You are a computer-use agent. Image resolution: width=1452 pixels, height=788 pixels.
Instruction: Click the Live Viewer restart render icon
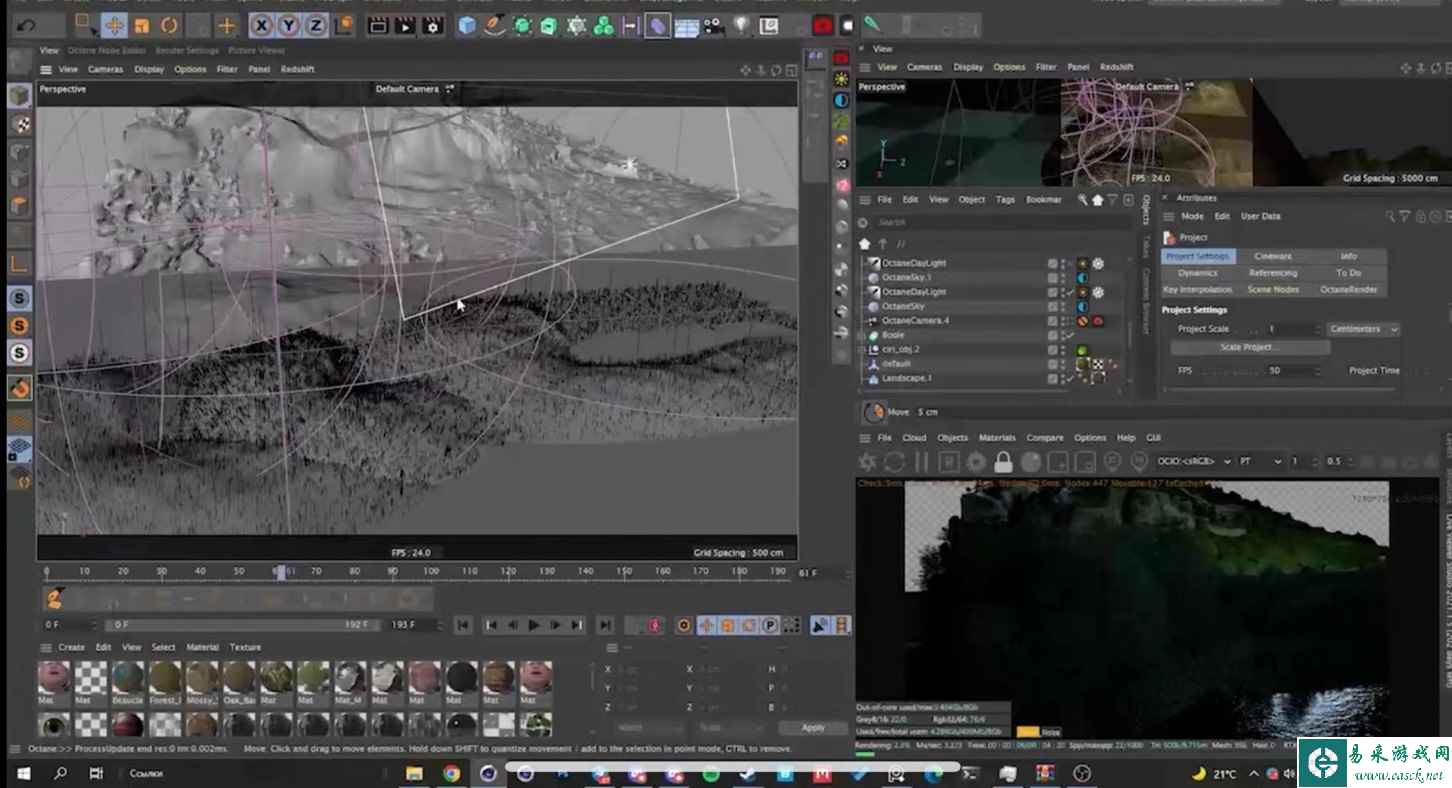pyautogui.click(x=894, y=462)
